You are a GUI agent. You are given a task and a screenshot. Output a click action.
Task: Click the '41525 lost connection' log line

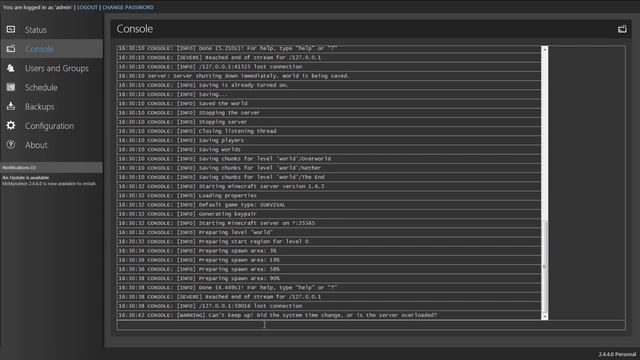tap(329, 67)
